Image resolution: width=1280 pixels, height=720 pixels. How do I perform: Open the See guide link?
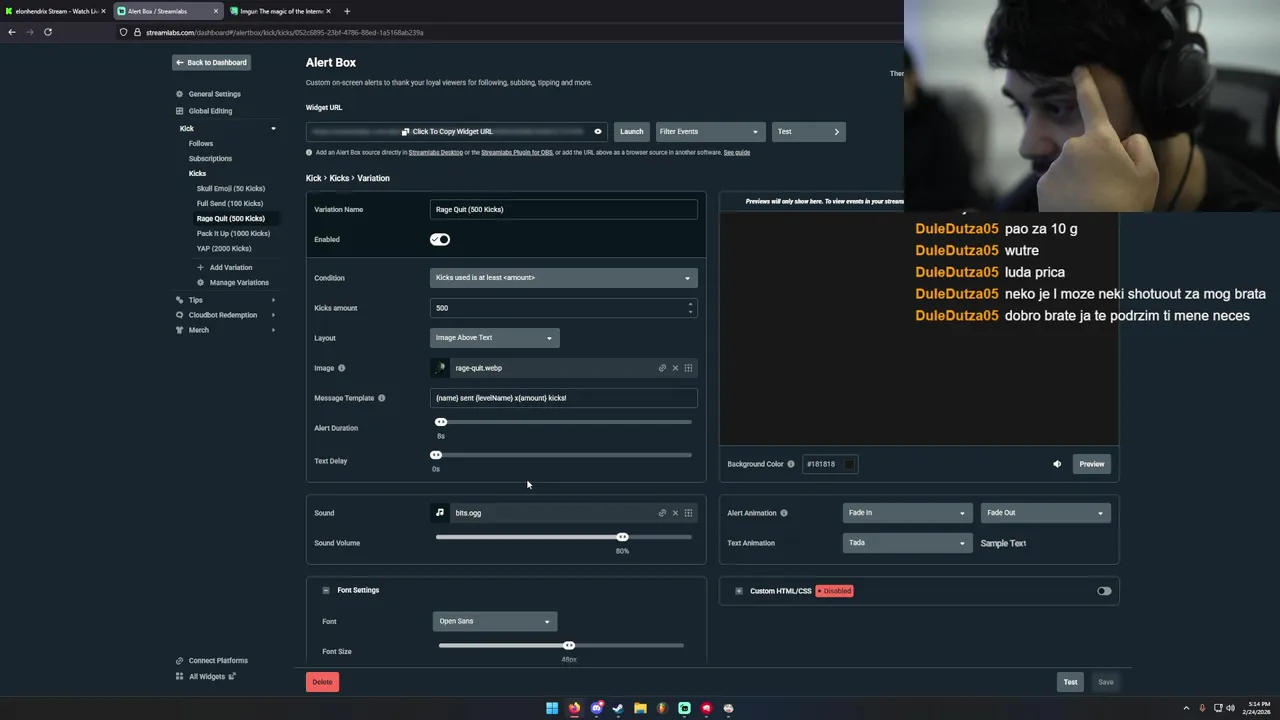737,152
